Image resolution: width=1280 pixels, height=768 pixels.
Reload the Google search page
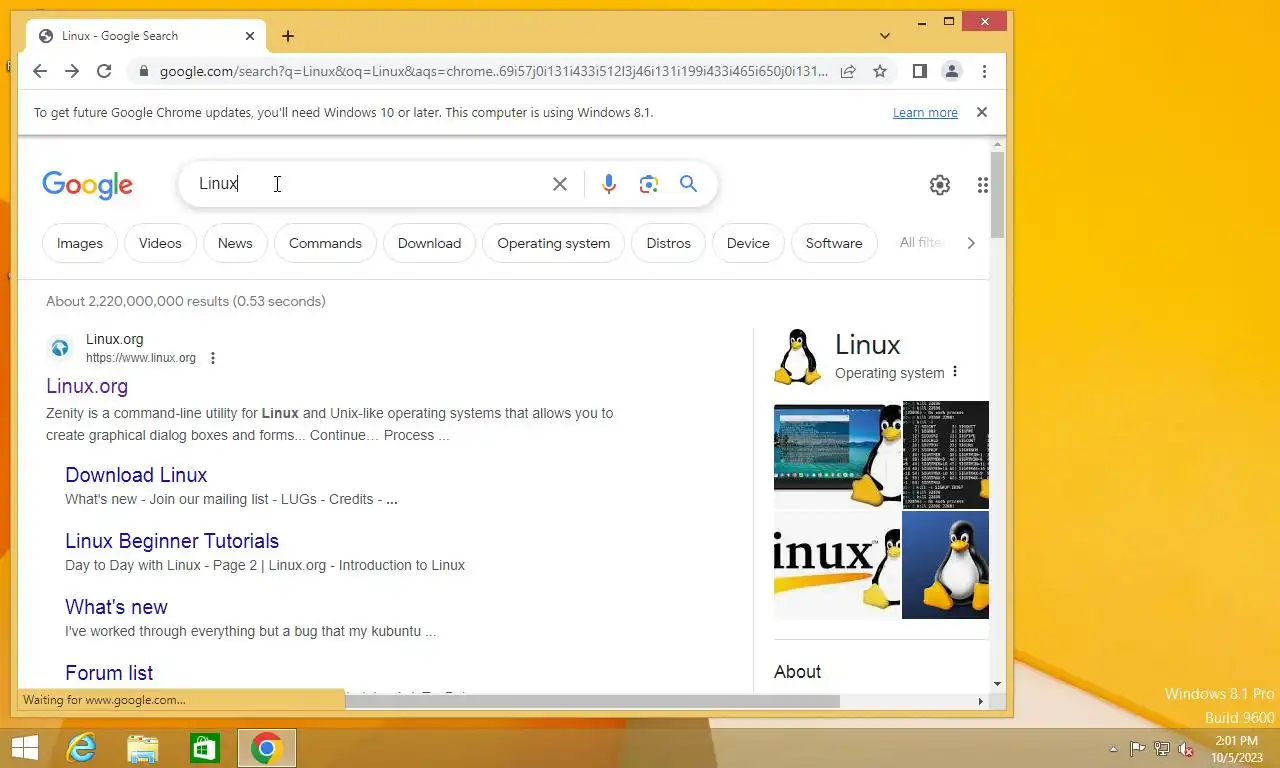click(x=104, y=71)
